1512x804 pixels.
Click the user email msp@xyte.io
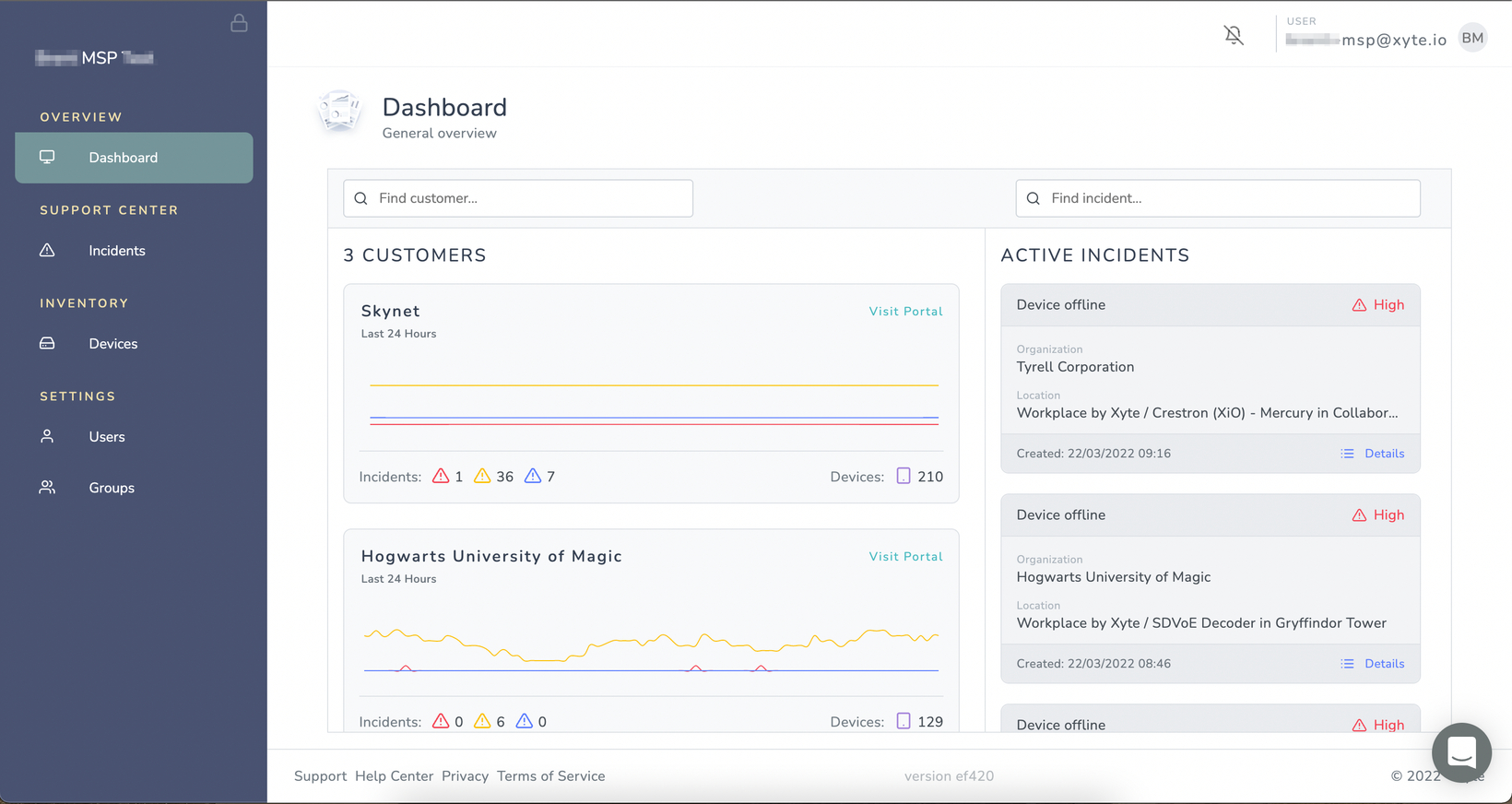pyautogui.click(x=1366, y=40)
